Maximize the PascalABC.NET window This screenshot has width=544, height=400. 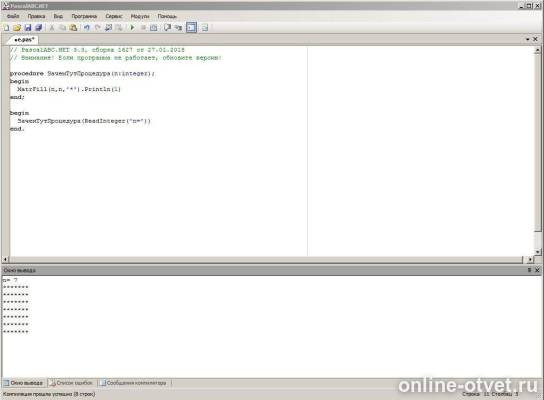(529, 6)
